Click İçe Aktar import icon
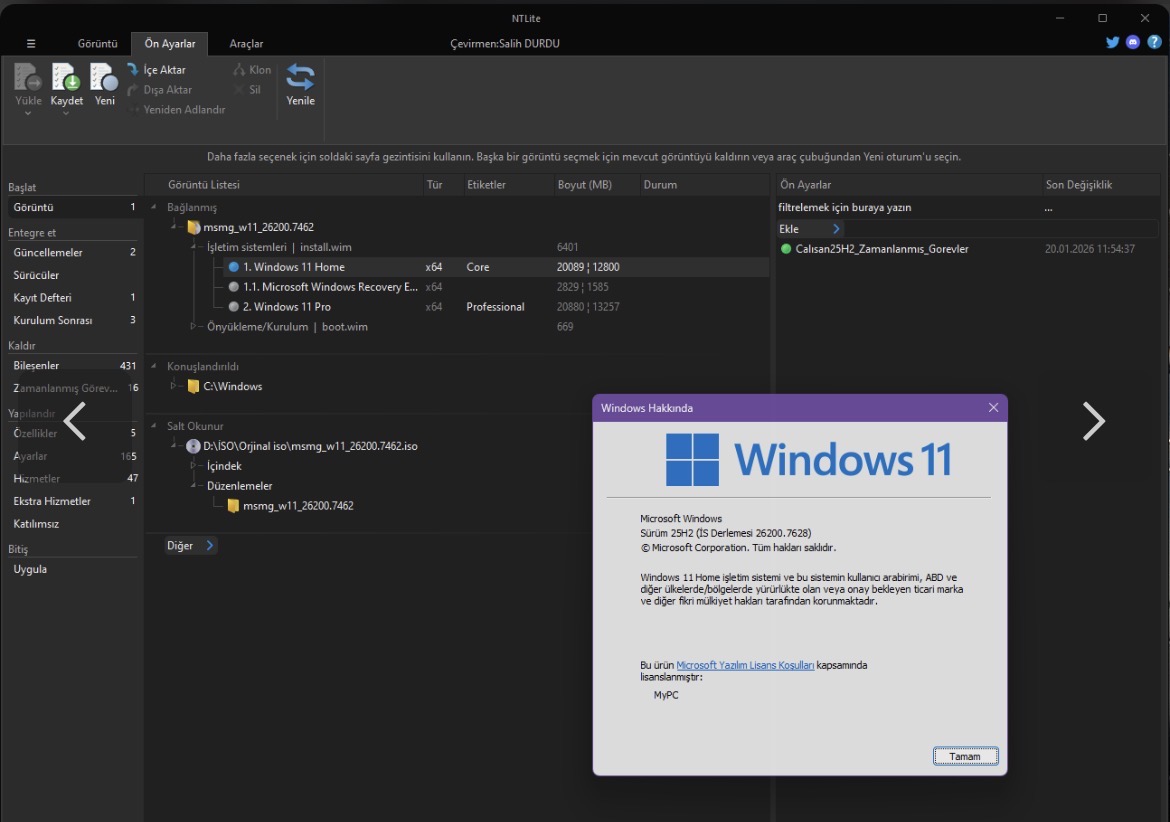1170x822 pixels. pyautogui.click(x=134, y=70)
